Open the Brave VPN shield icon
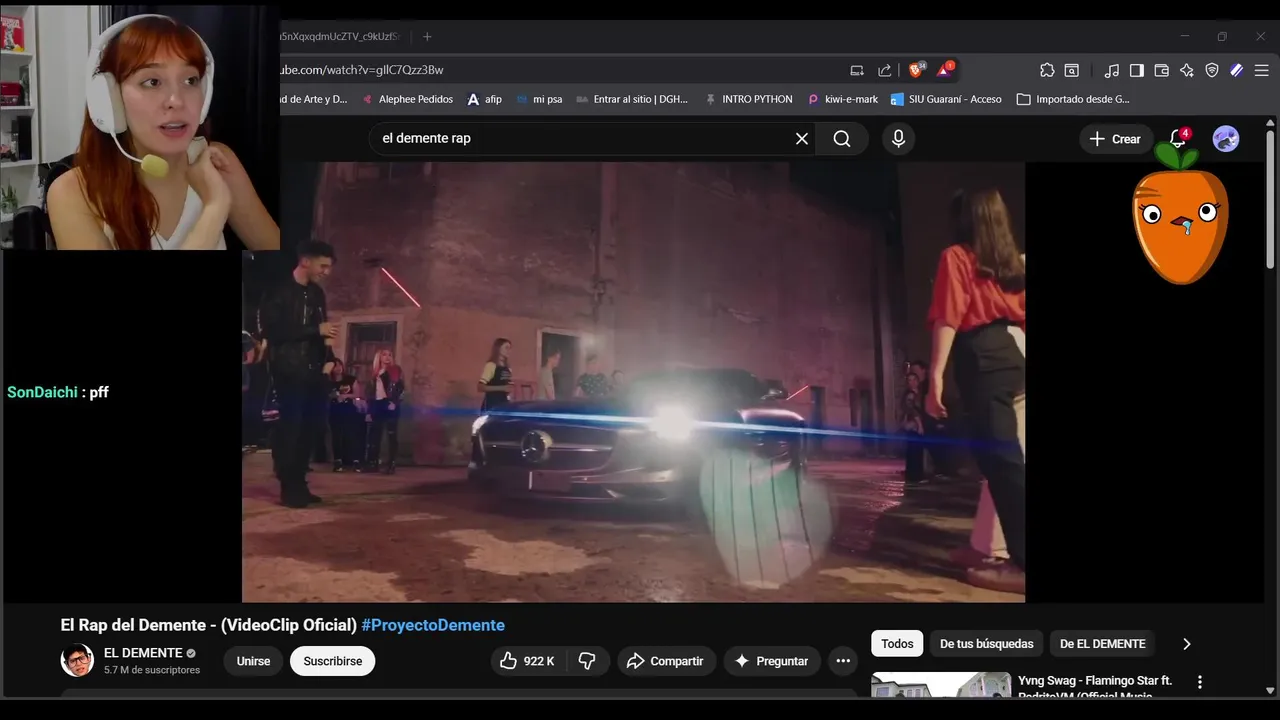Image resolution: width=1280 pixels, height=720 pixels. [x=1212, y=70]
